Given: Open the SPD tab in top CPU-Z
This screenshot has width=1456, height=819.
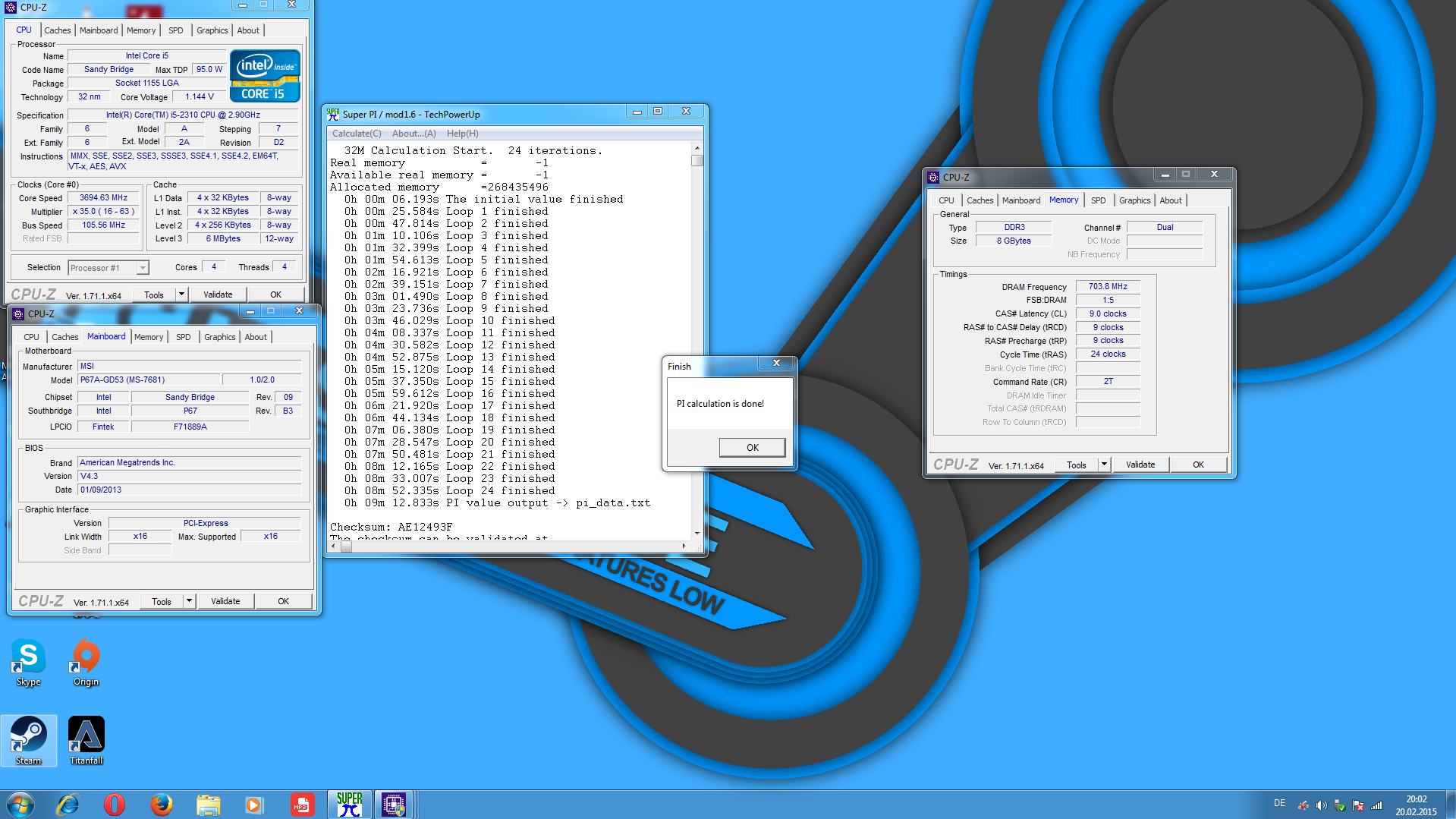Looking at the screenshot, I should coord(176,30).
